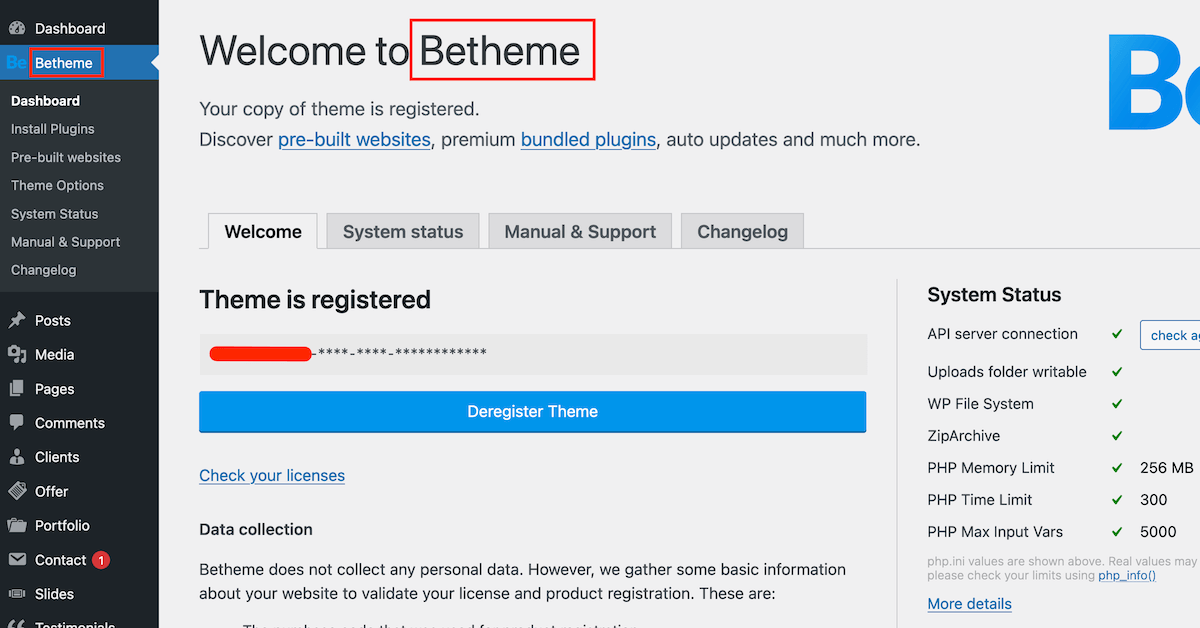Screen dimensions: 1200x628
Task: Click the Offer tag icon
Action: [x=17, y=491]
